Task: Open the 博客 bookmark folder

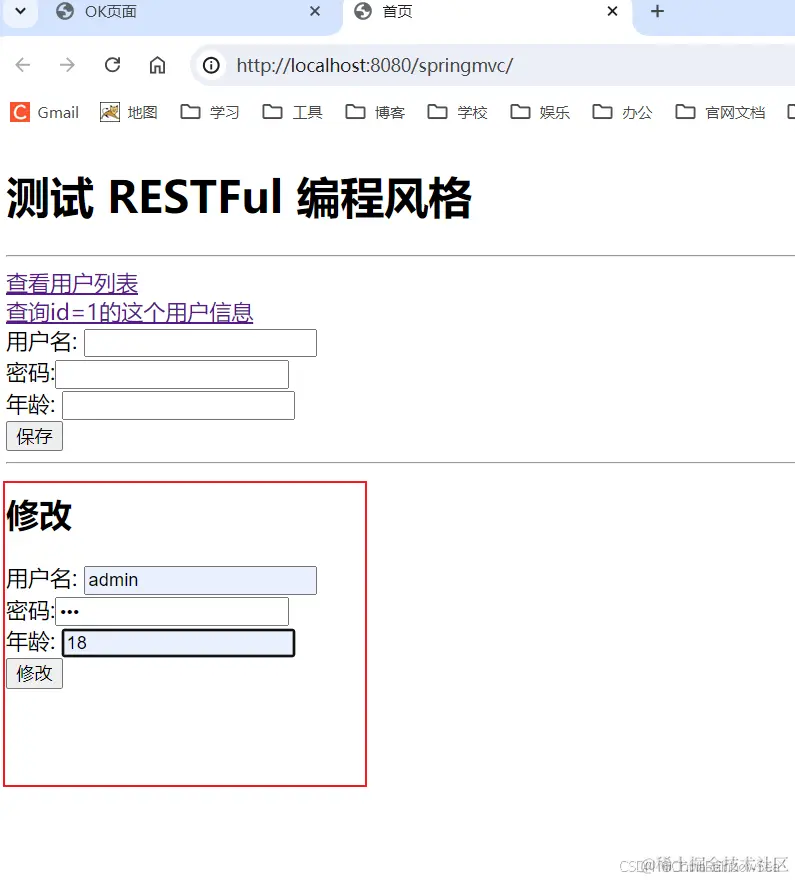Action: pos(375,112)
